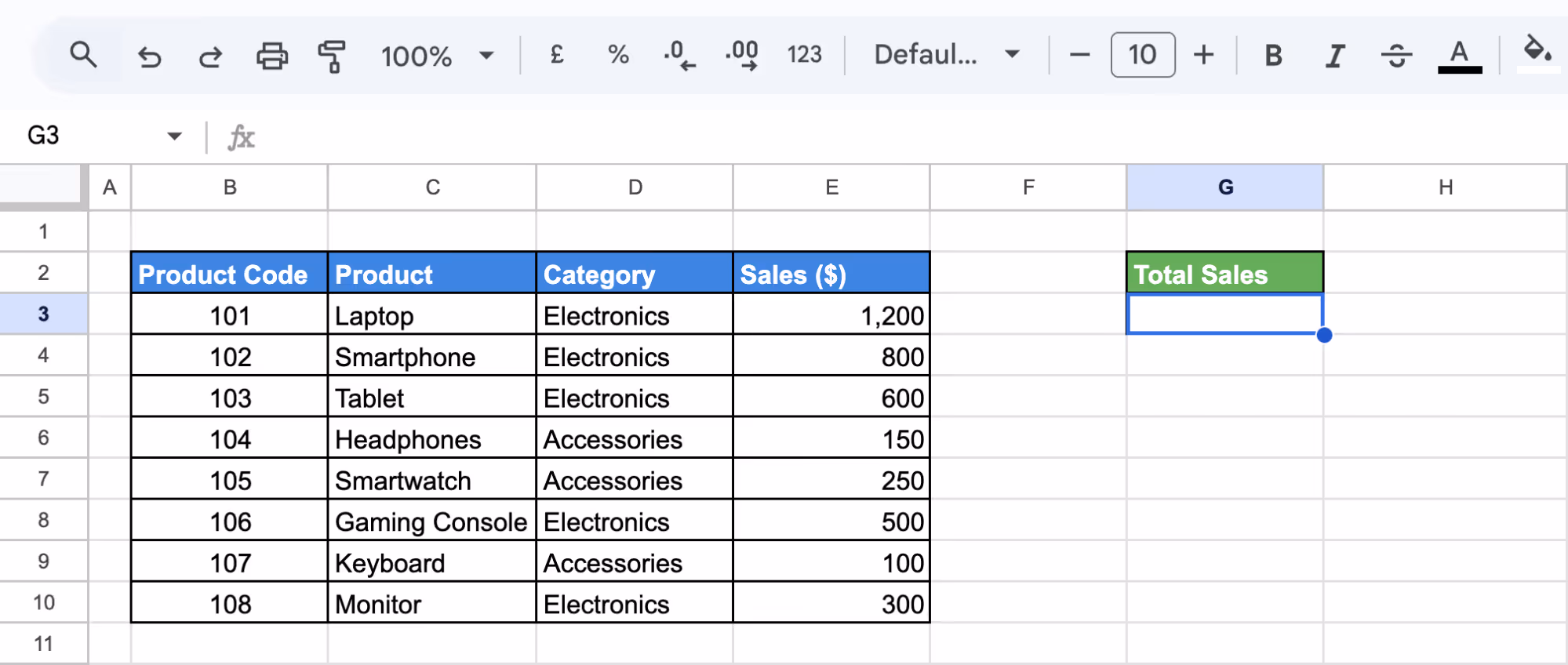This screenshot has width=1568, height=665.
Task: Select row 10 header
Action: tap(43, 602)
